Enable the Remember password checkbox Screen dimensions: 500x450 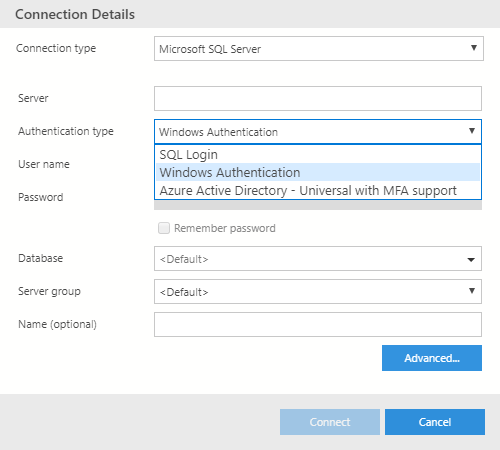(x=164, y=228)
